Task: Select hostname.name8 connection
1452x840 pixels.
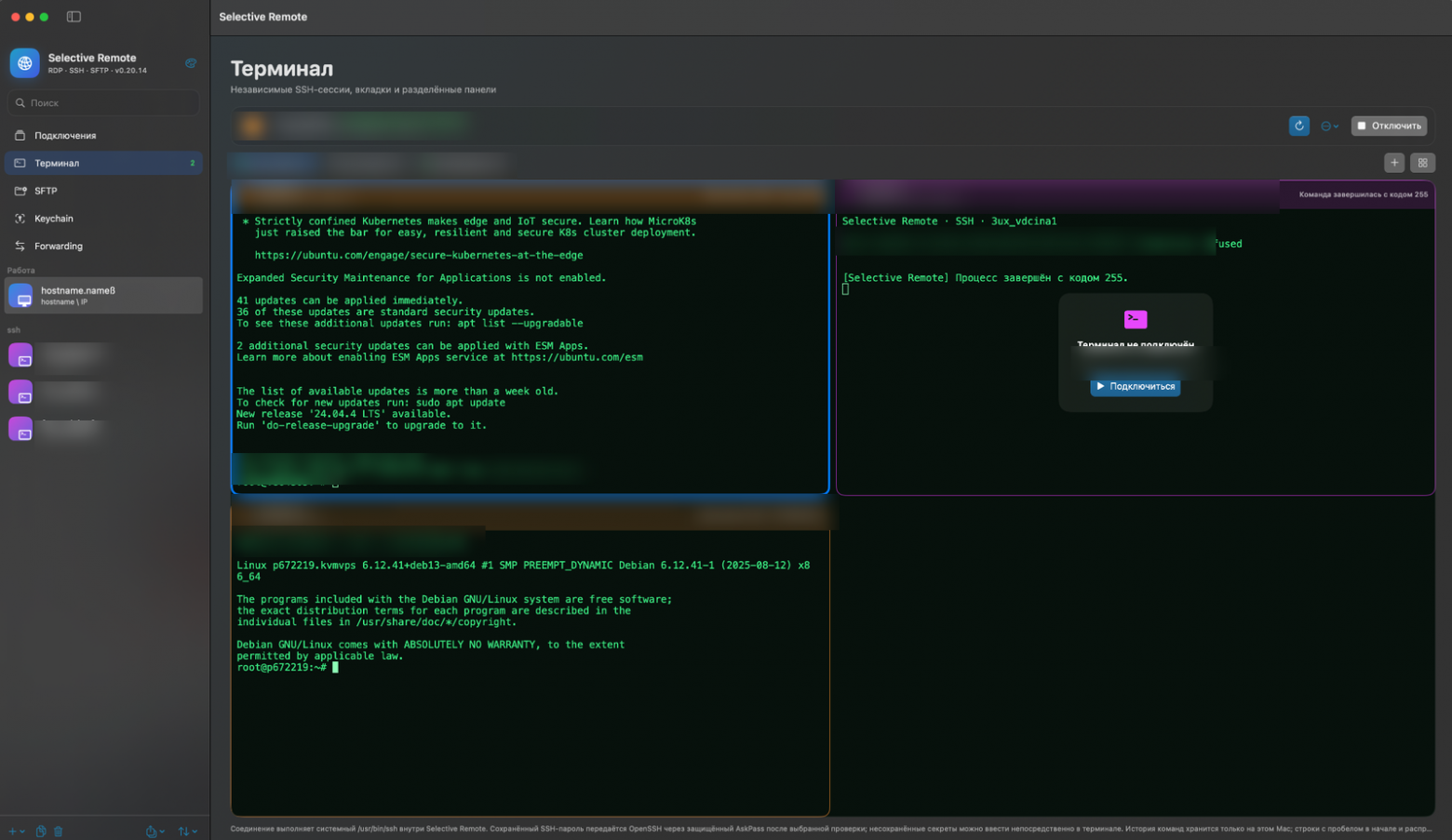Action: coord(103,296)
